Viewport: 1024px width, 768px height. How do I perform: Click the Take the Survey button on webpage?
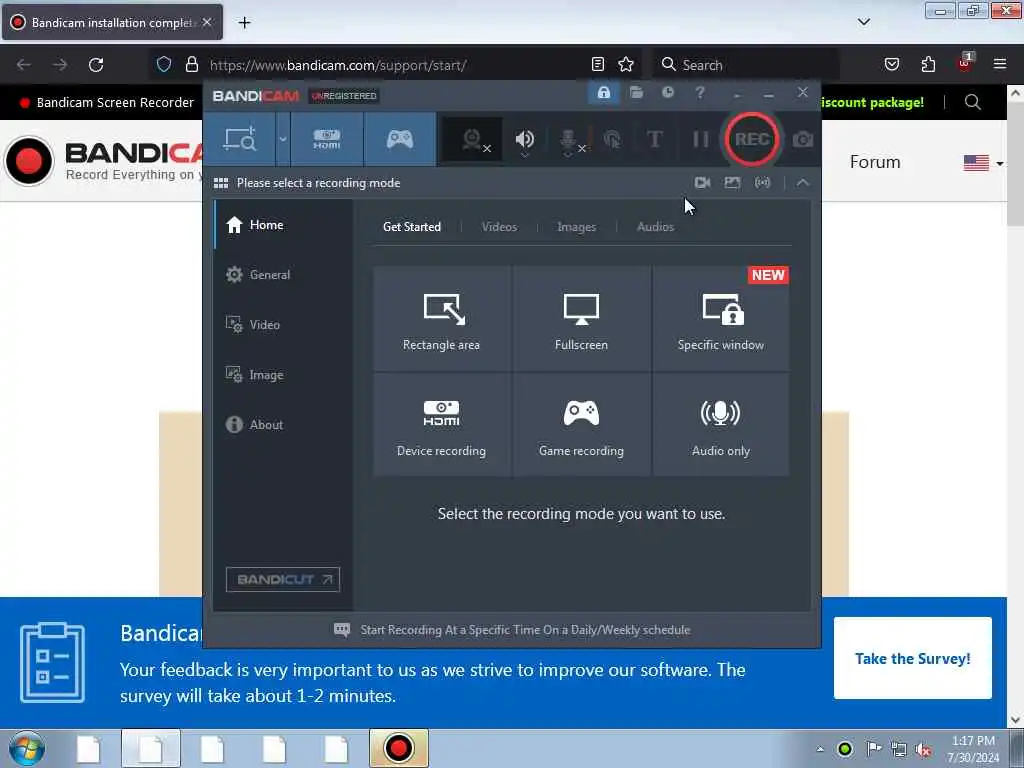[912, 658]
